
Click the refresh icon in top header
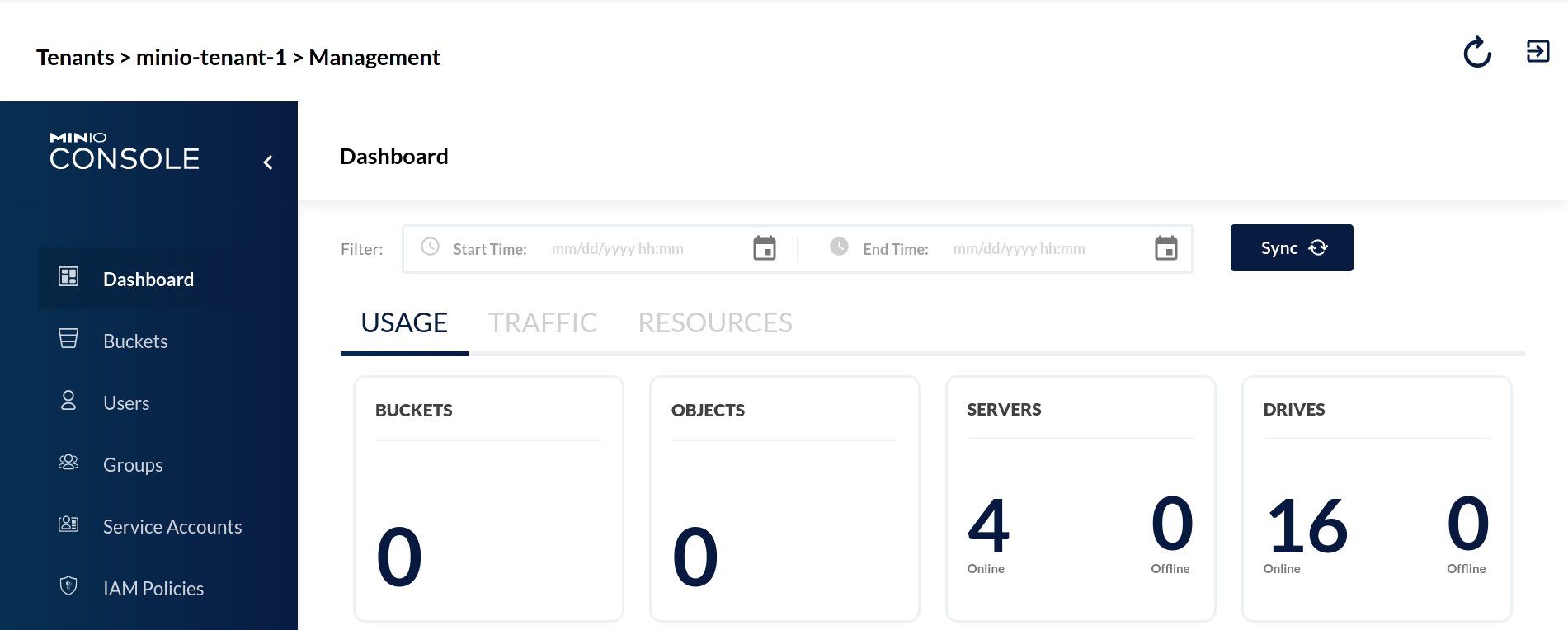(1476, 52)
